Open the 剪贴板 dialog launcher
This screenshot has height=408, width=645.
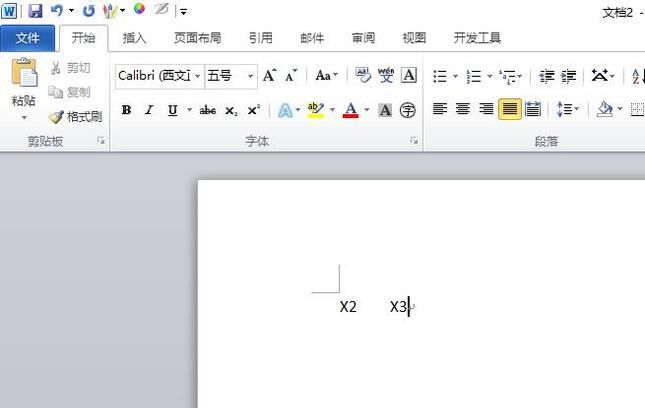pyautogui.click(x=101, y=141)
